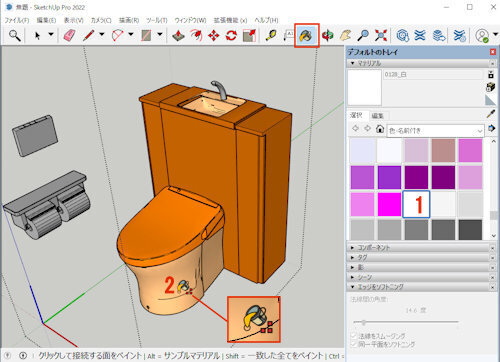
Task: Expand the シーン panel
Action: (x=353, y=277)
